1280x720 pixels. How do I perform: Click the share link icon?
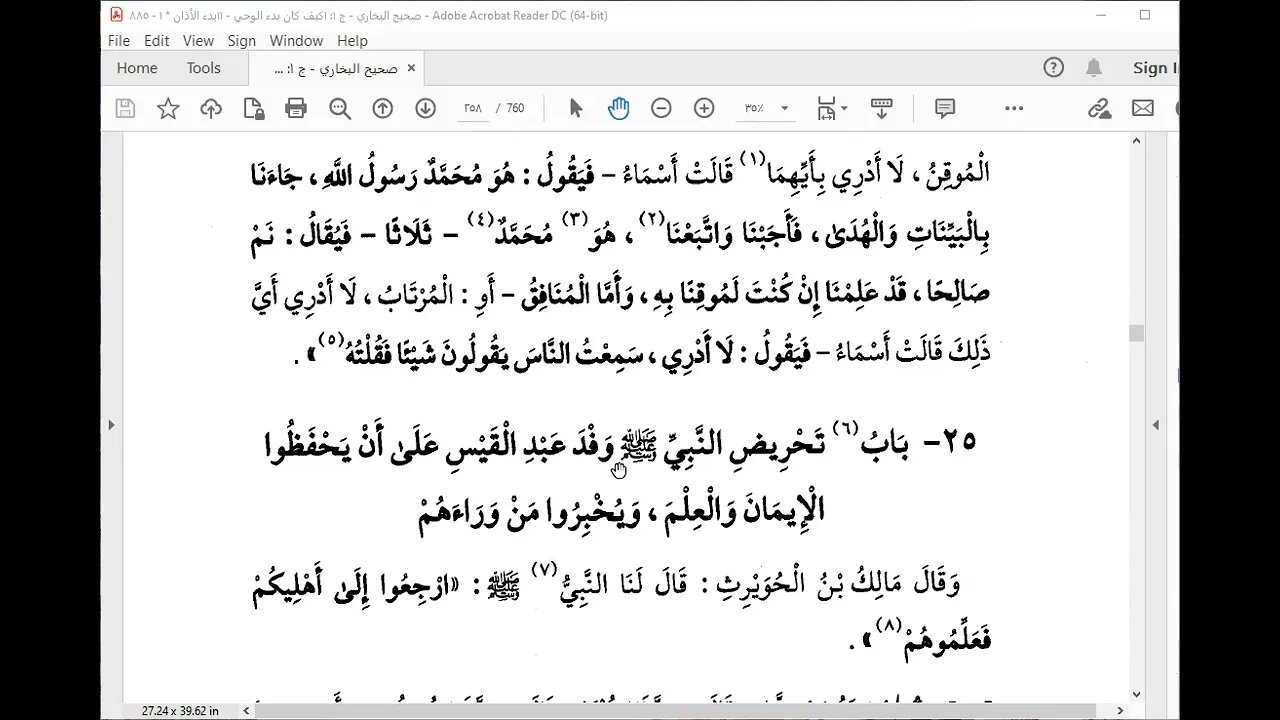click(1099, 108)
